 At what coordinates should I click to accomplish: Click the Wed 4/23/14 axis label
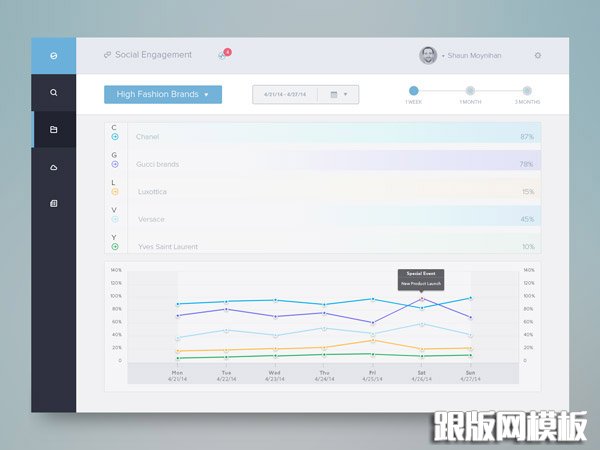[275, 376]
